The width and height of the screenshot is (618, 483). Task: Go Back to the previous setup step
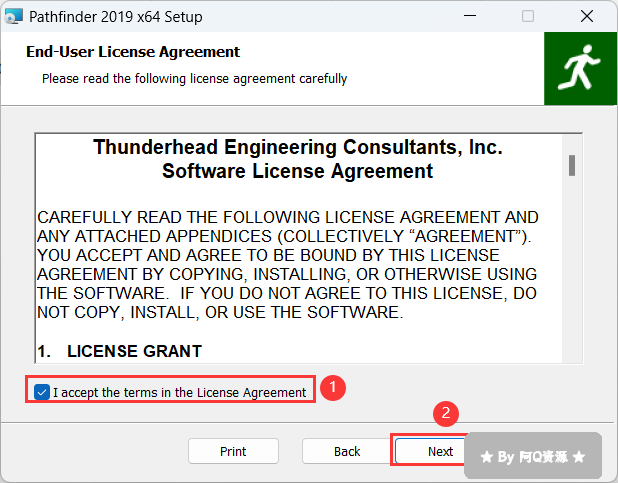347,451
